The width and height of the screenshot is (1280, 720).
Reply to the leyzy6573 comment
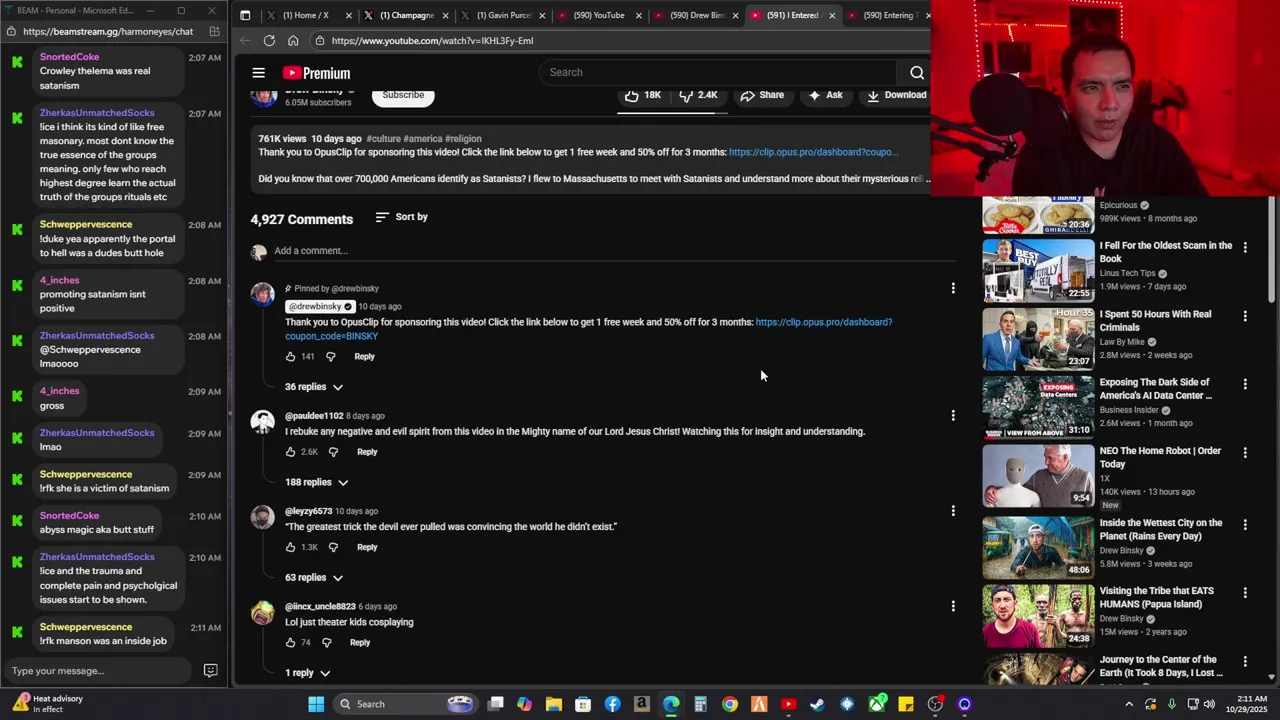coord(367,547)
